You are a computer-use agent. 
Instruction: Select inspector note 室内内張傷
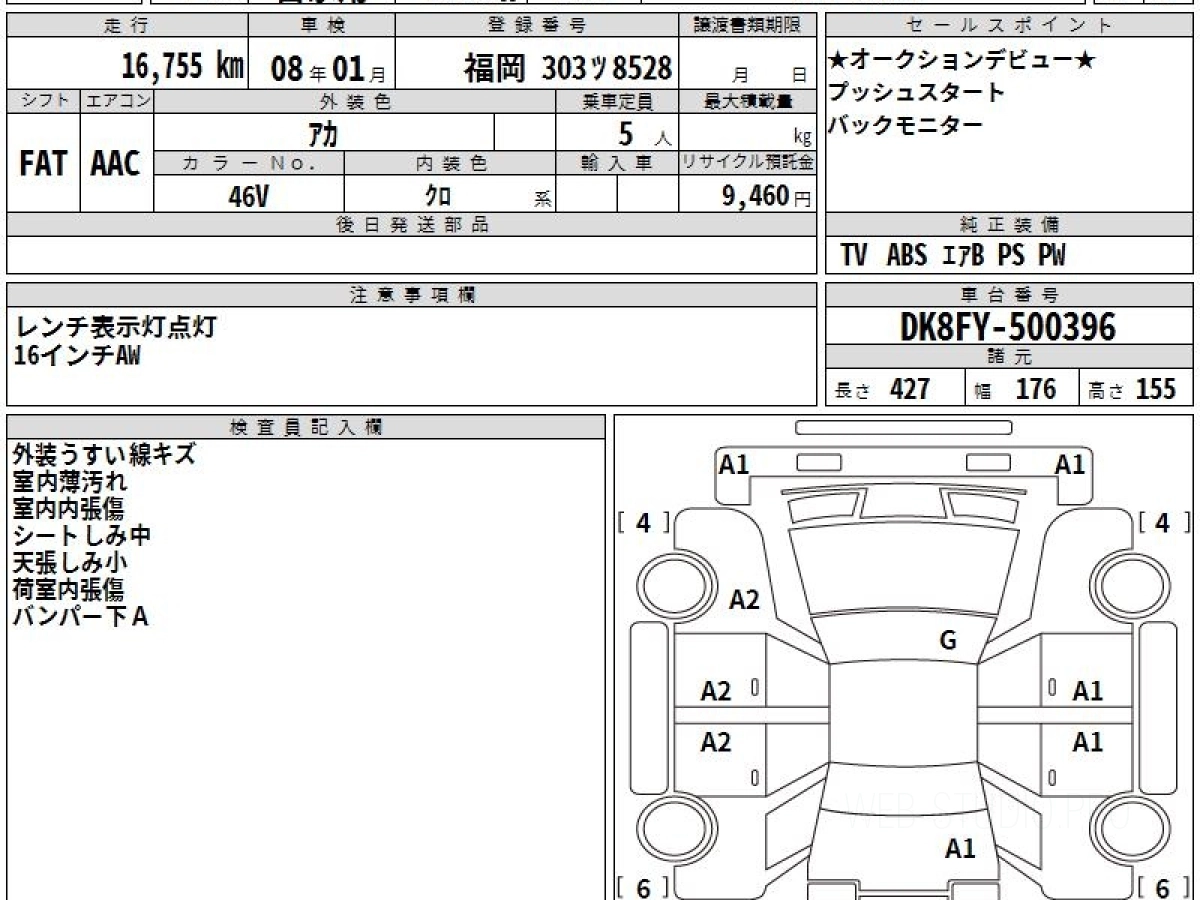[x=70, y=509]
